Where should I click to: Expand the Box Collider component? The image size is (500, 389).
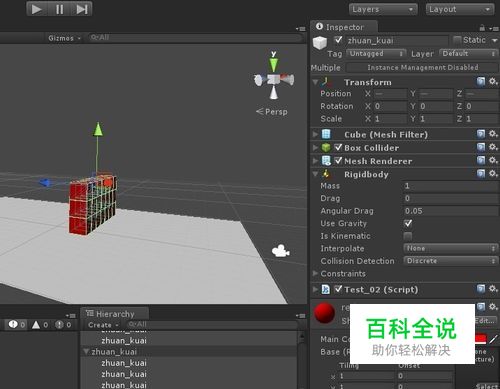(x=315, y=147)
